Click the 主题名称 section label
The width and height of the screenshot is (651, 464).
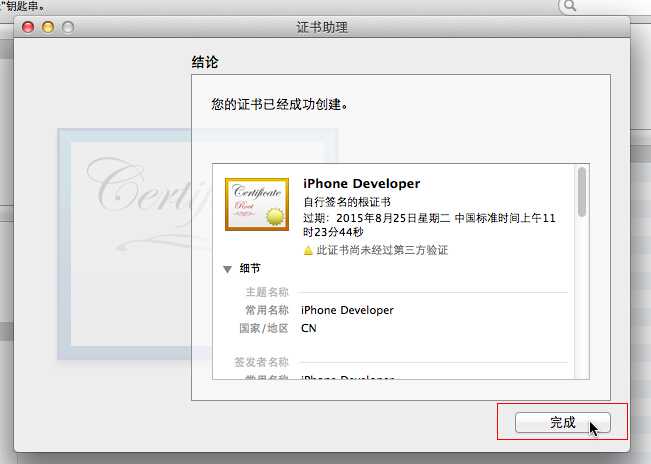[267, 292]
